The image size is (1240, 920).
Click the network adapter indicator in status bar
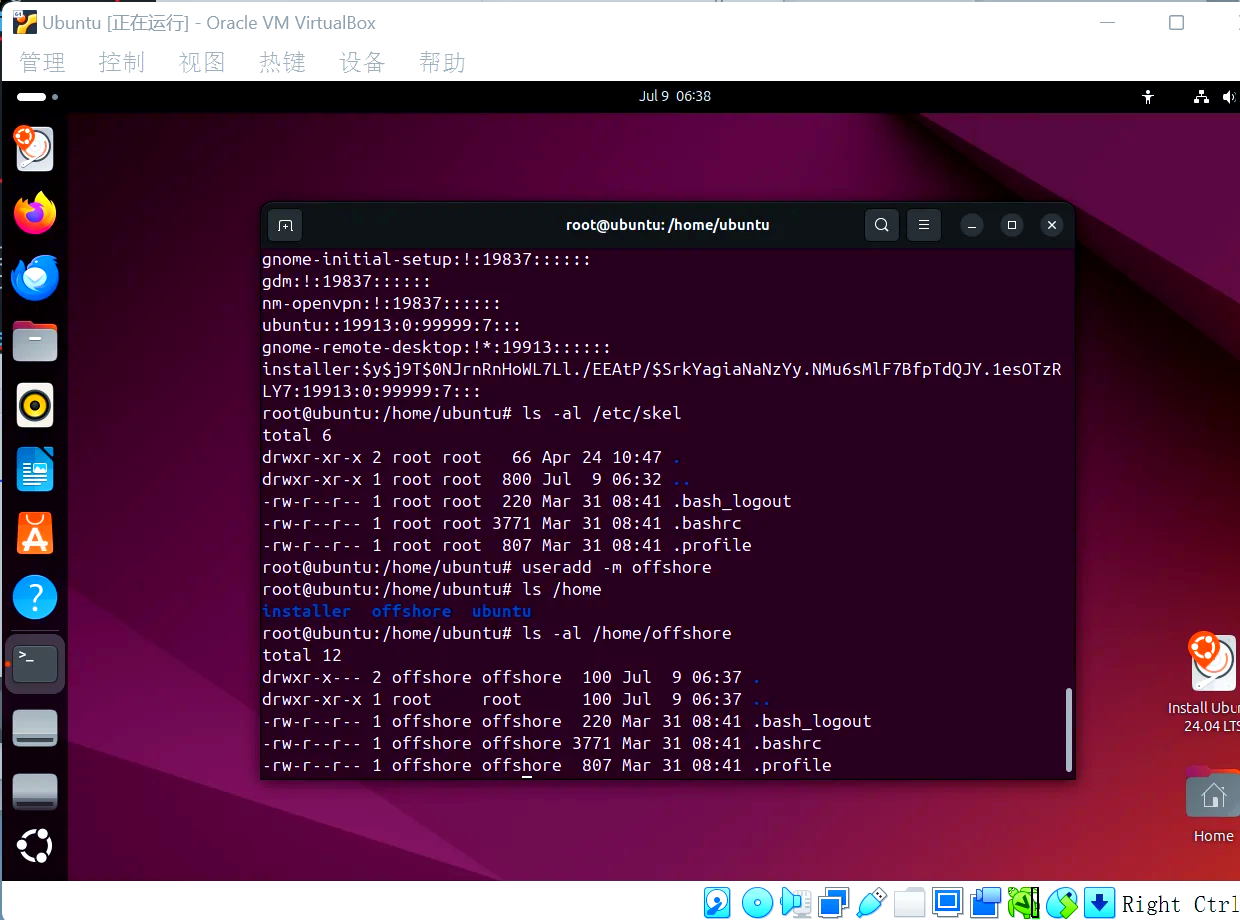pos(833,902)
